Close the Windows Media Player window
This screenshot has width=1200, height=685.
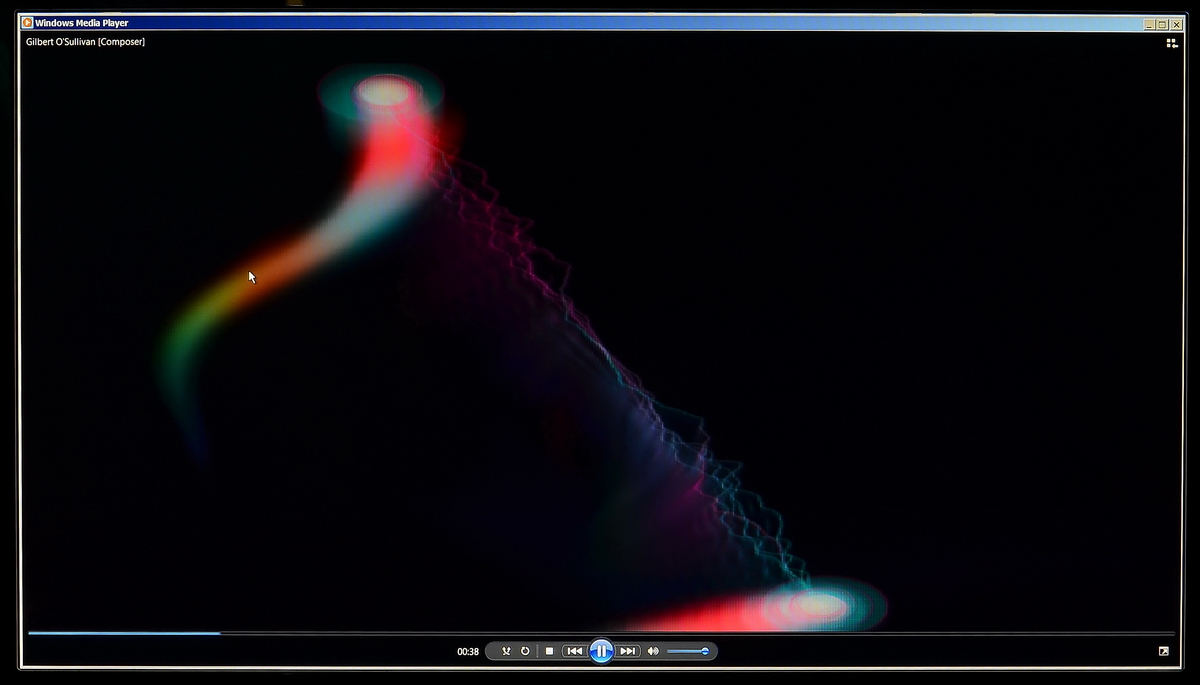pos(1176,24)
